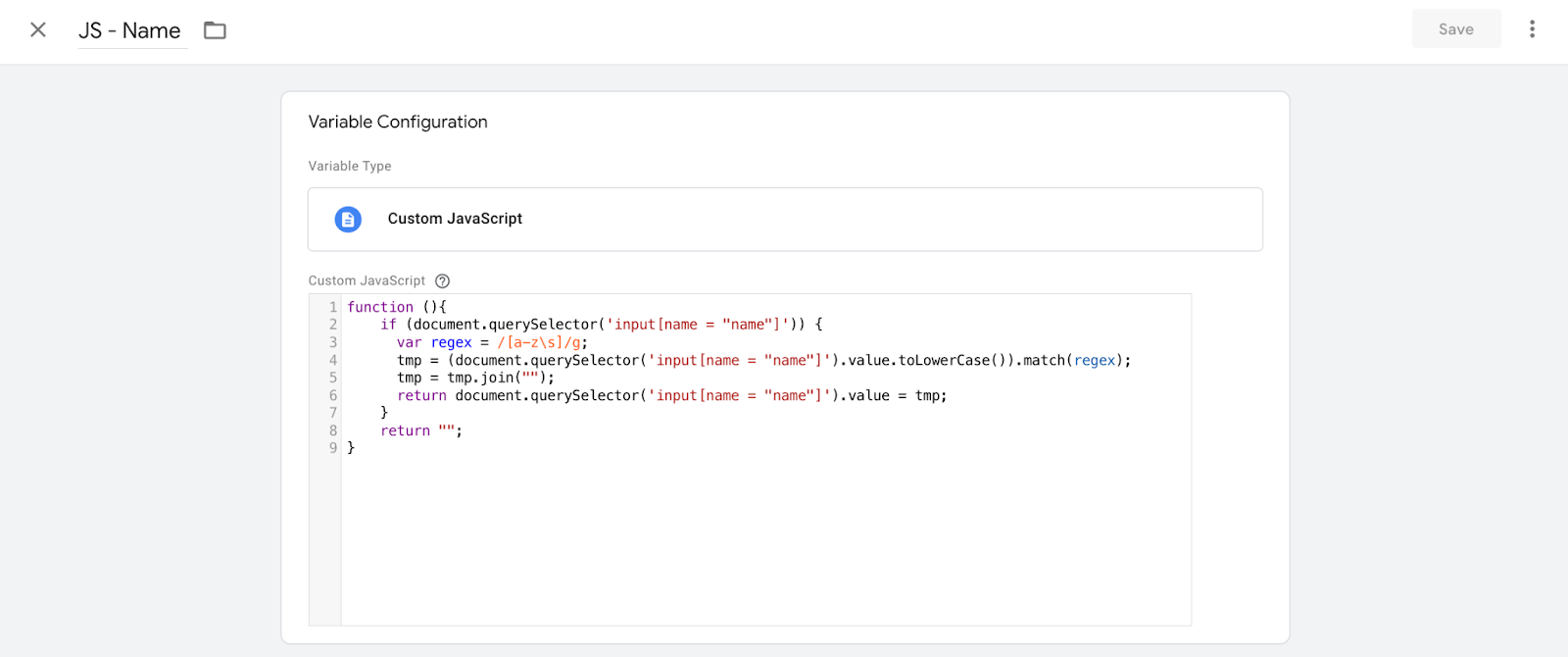Click the folder icon next to JS - Name
The width and height of the screenshot is (1568, 657).
pos(215,30)
